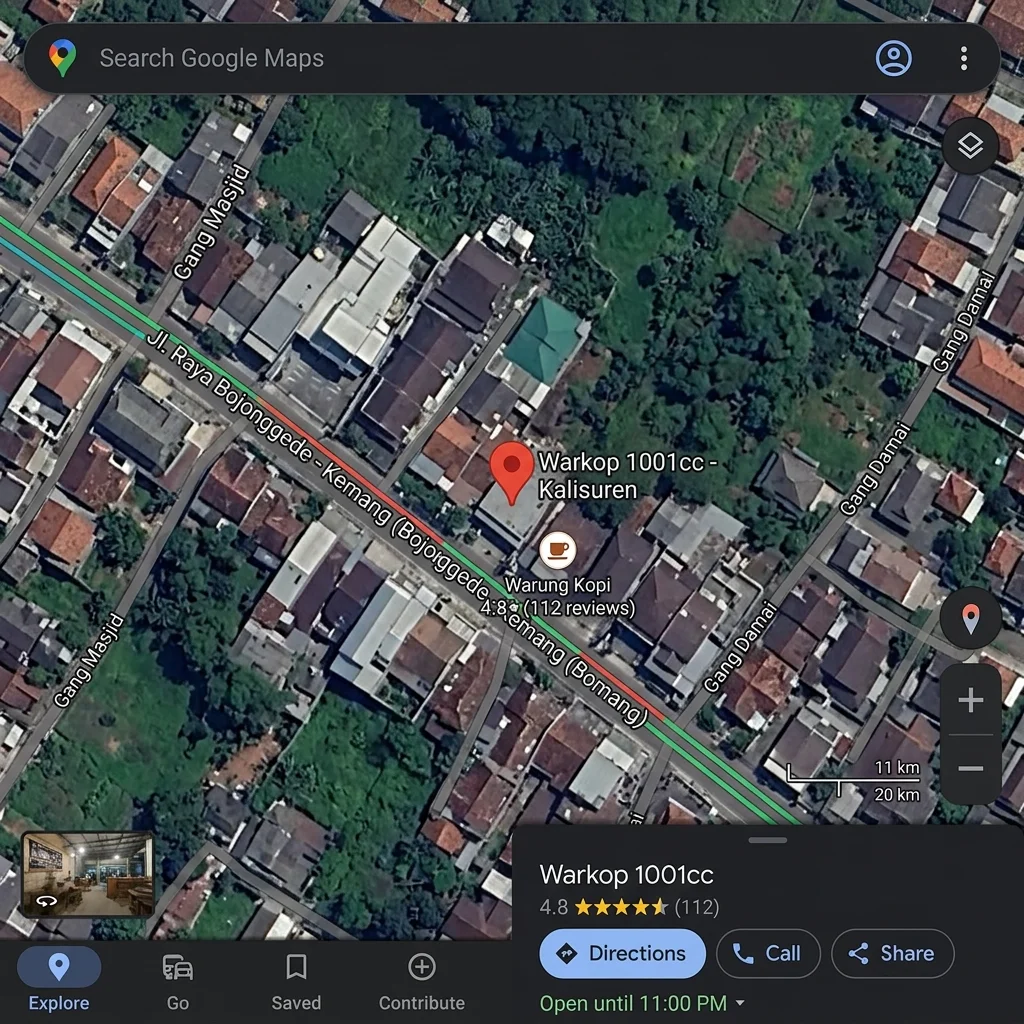The height and width of the screenshot is (1024, 1024).
Task: Click the Jl. Raya Bojonggede - Kemang road label
Action: click(396, 529)
